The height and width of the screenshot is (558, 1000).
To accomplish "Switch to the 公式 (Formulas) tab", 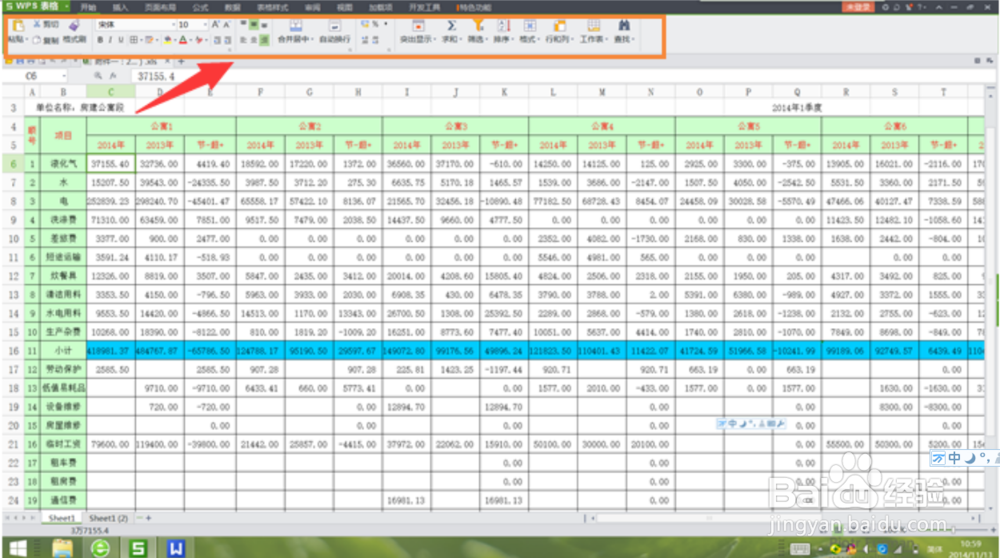I will tap(200, 8).
